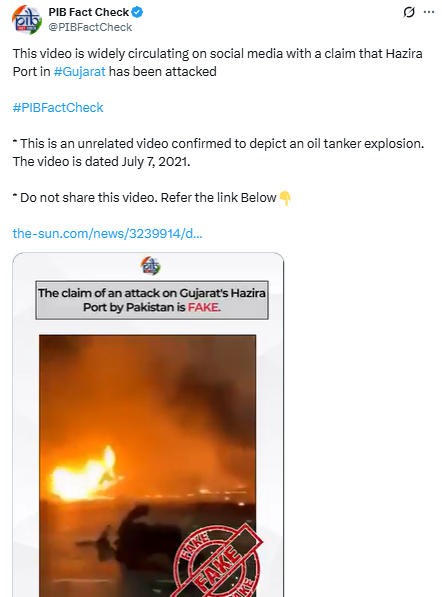Image resolution: width=442 pixels, height=597 pixels.
Task: Open the three-dot more options menu
Action: pos(429,12)
